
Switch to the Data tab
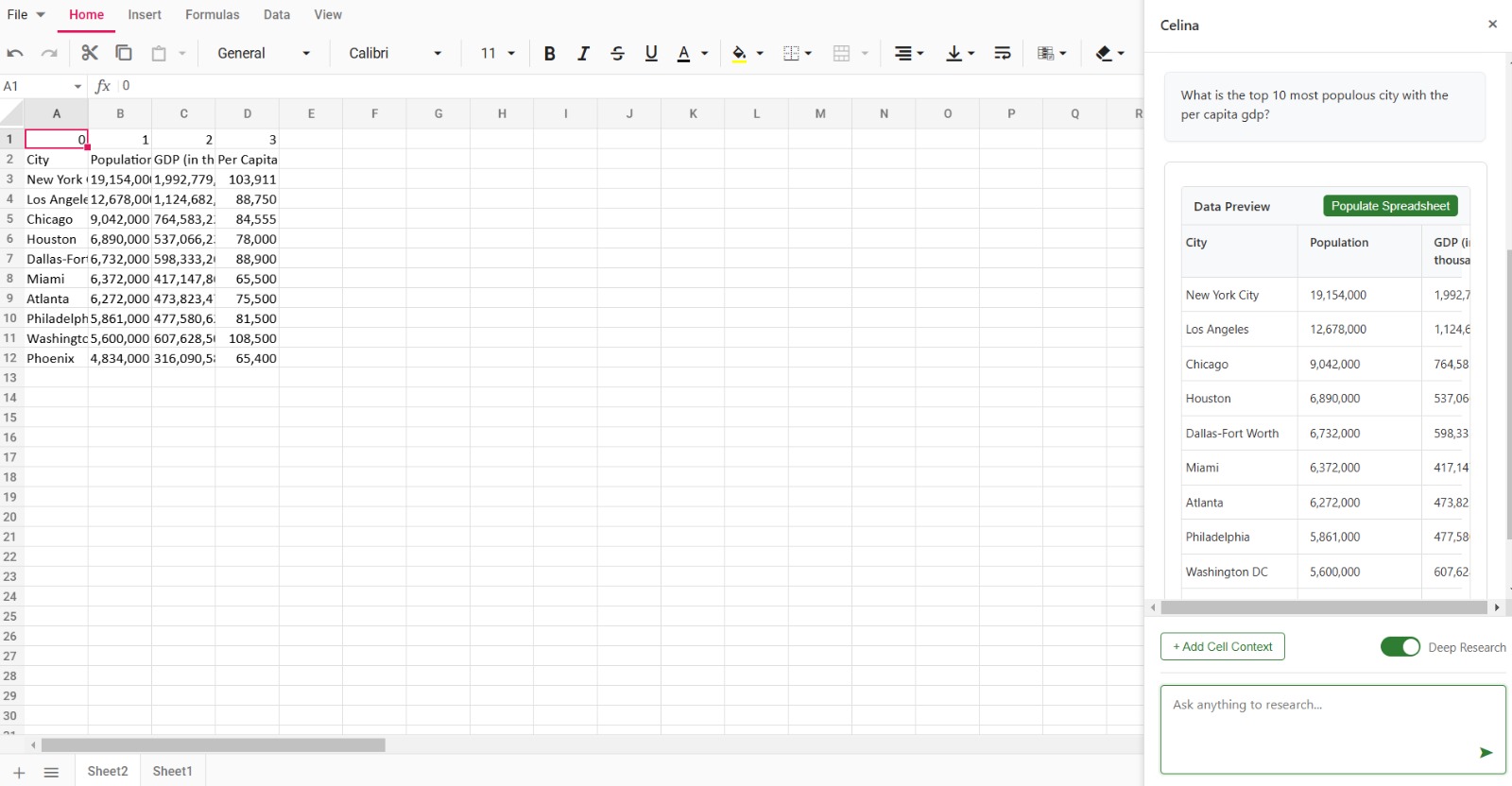pyautogui.click(x=277, y=14)
